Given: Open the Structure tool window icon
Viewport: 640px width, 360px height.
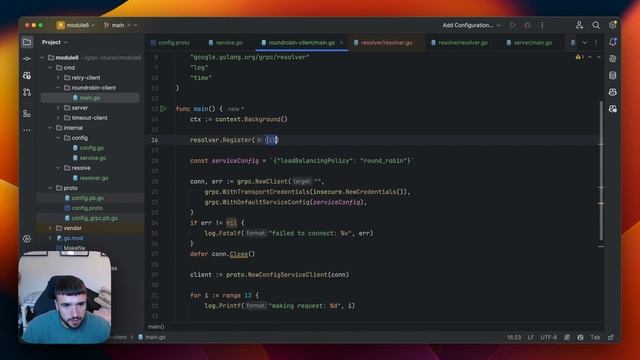Looking at the screenshot, I should (27, 114).
